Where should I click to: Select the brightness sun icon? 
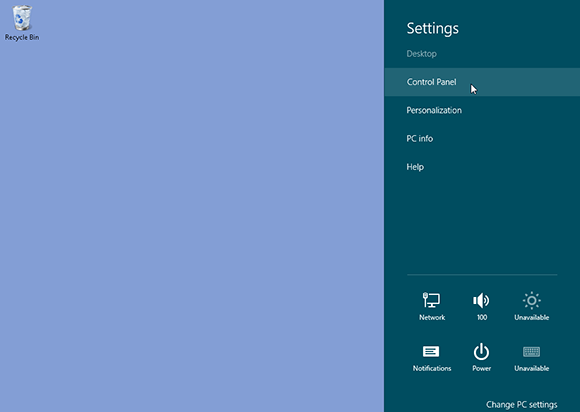tap(532, 300)
